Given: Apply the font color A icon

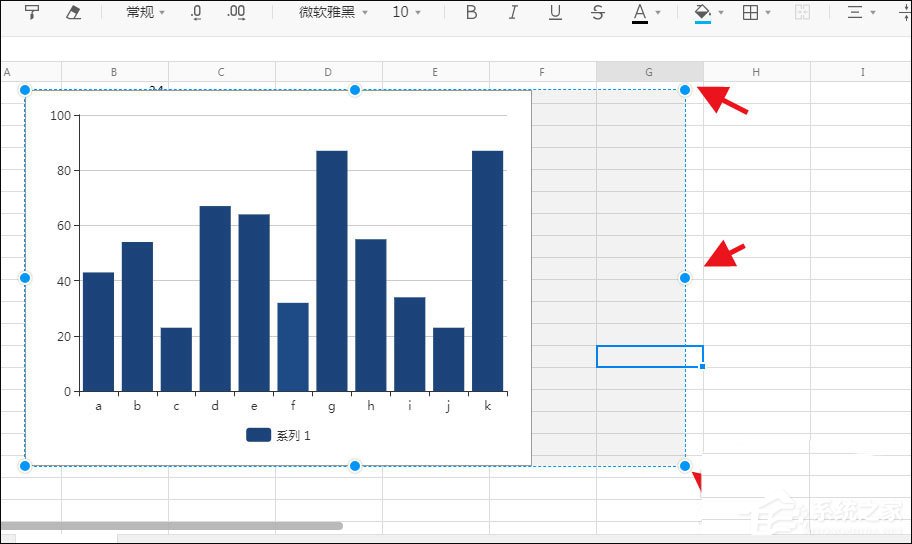Looking at the screenshot, I should [x=640, y=13].
